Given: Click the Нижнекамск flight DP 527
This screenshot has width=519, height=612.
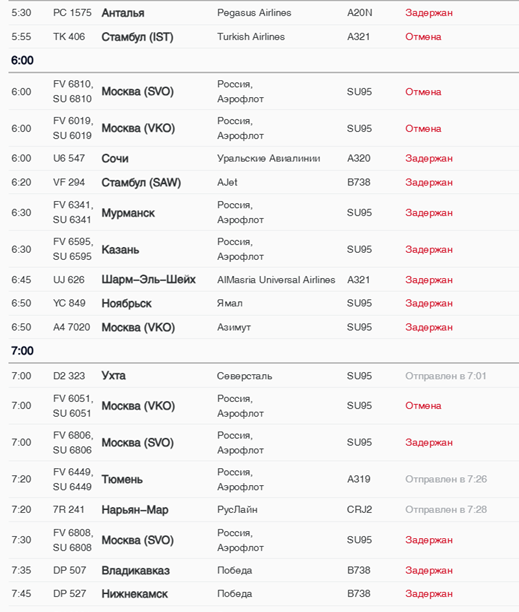Looking at the screenshot, I should (x=263, y=594).
